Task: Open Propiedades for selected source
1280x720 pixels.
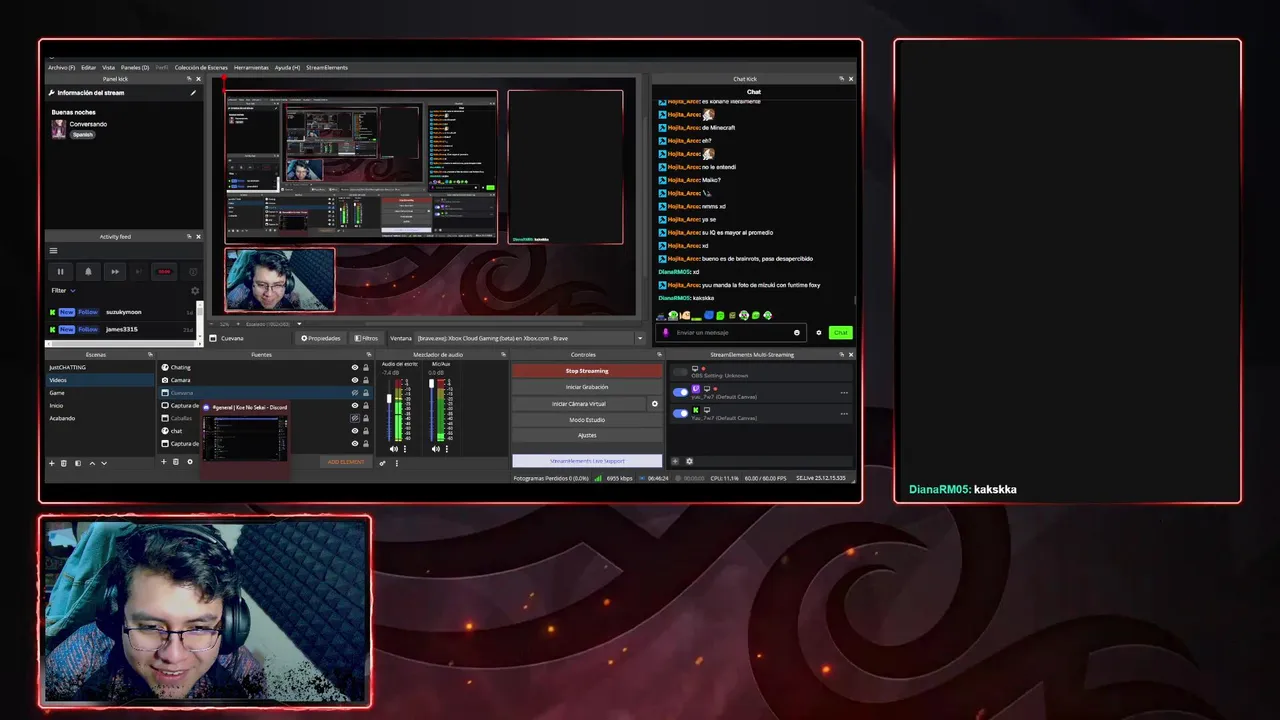Action: (x=321, y=338)
